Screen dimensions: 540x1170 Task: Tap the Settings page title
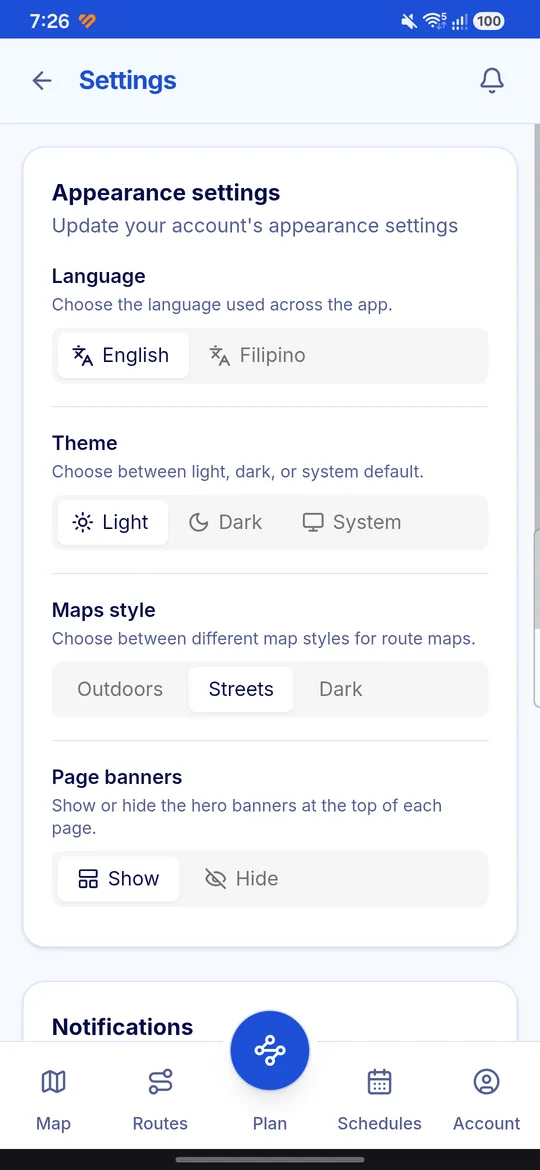(x=128, y=81)
